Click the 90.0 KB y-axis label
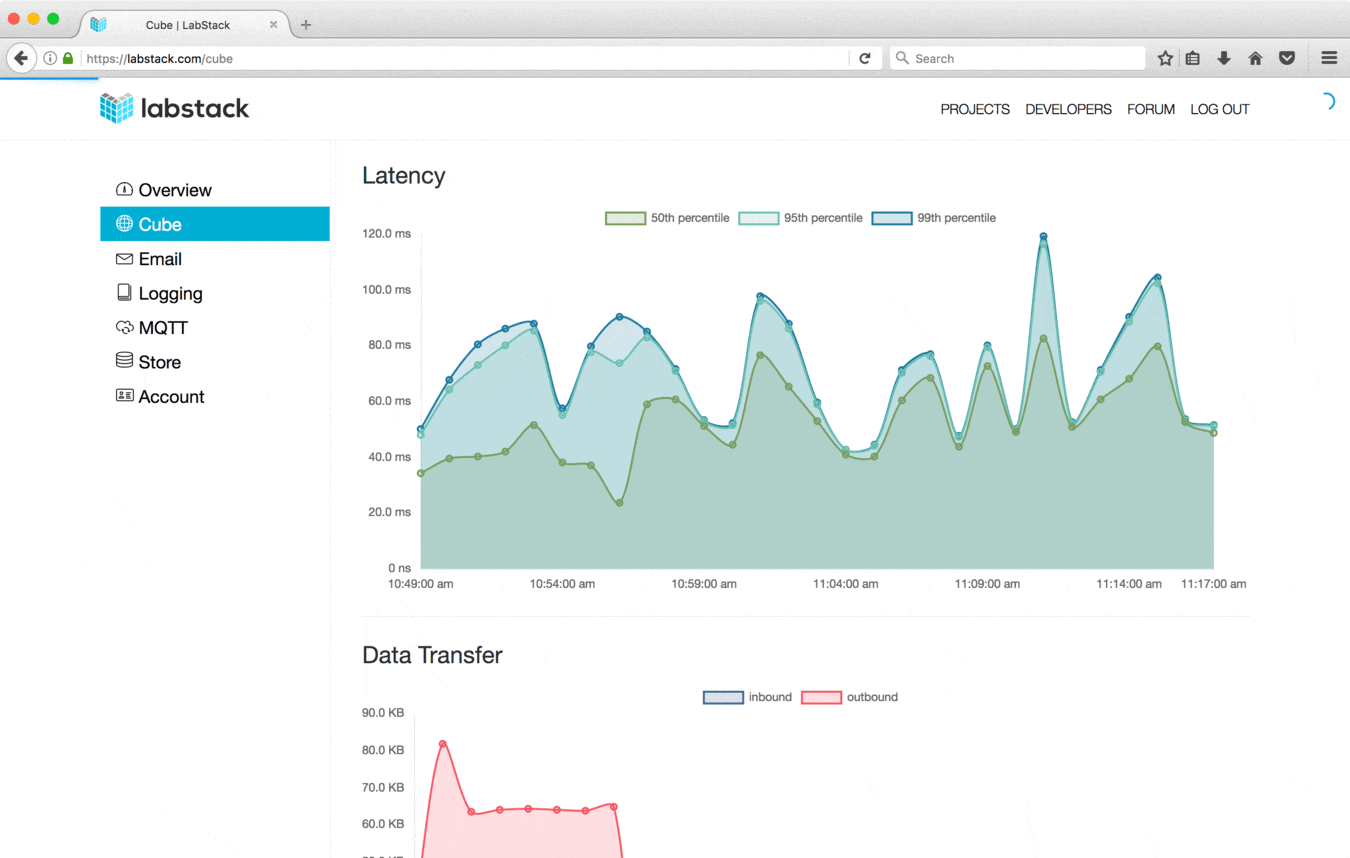This screenshot has width=1350, height=858. (x=383, y=713)
